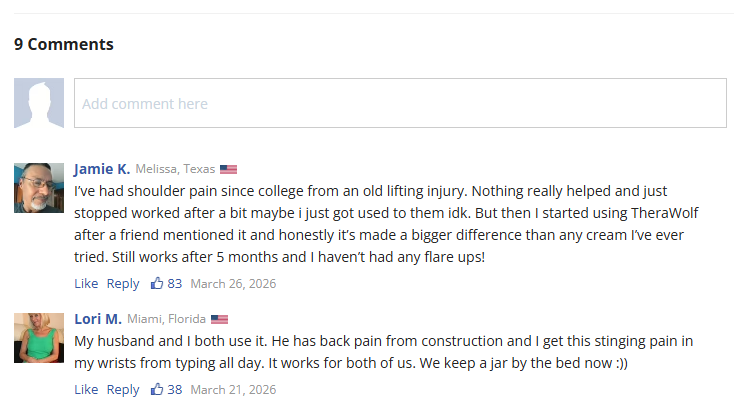Click thumbs-up icon on Jamie K.'s comment

157,283
